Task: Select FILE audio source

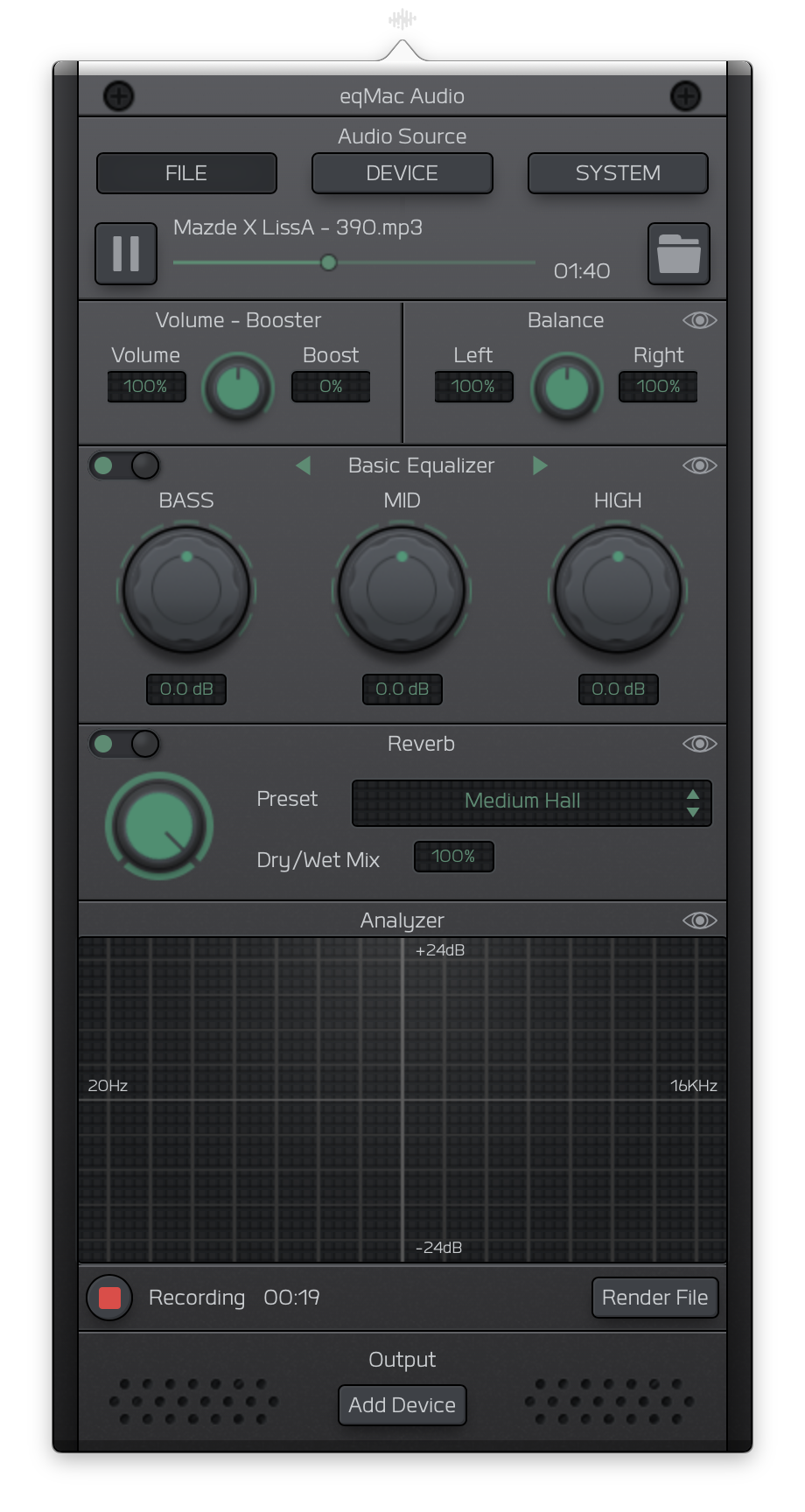Action: [186, 173]
